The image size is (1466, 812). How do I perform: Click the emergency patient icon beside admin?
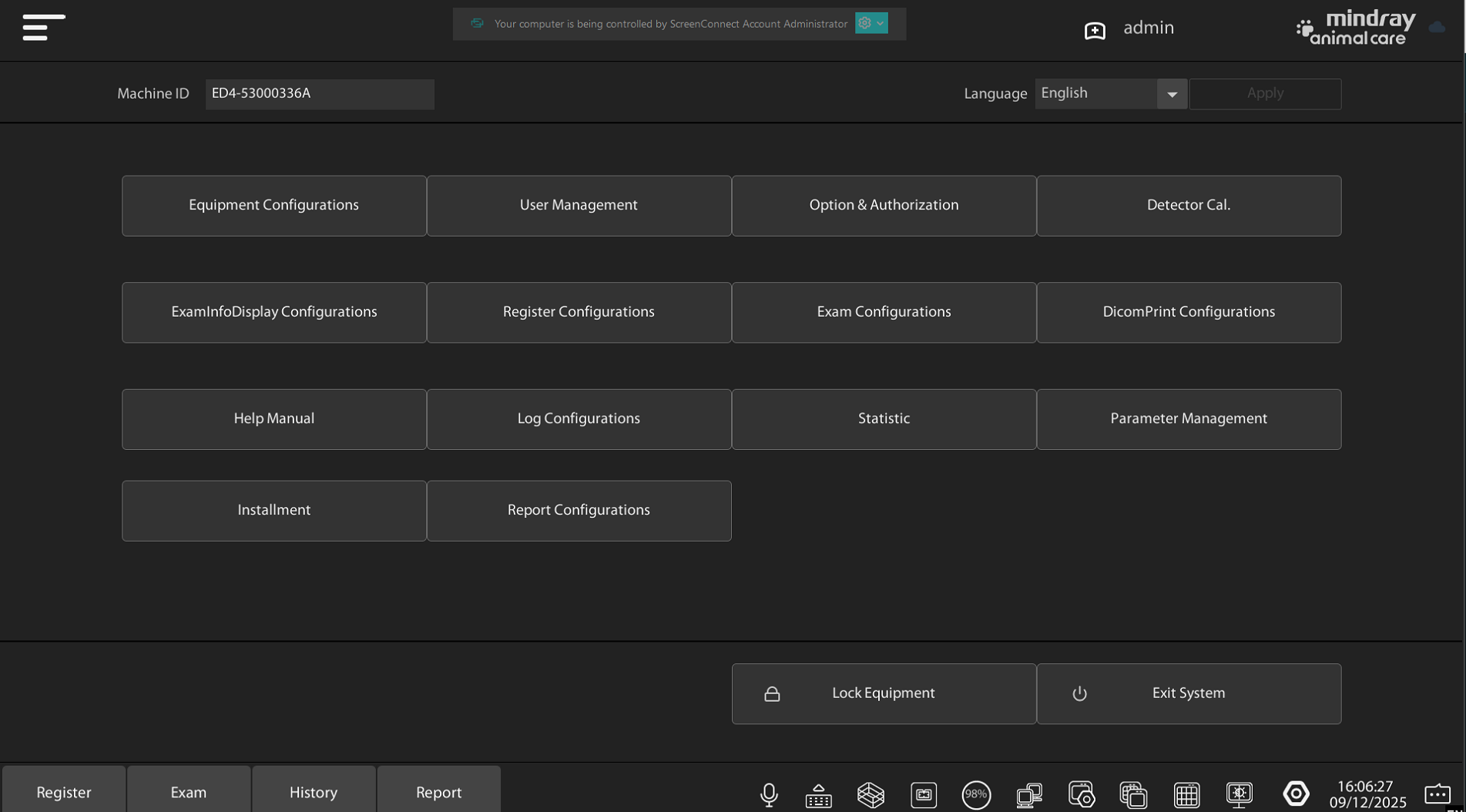(x=1095, y=29)
